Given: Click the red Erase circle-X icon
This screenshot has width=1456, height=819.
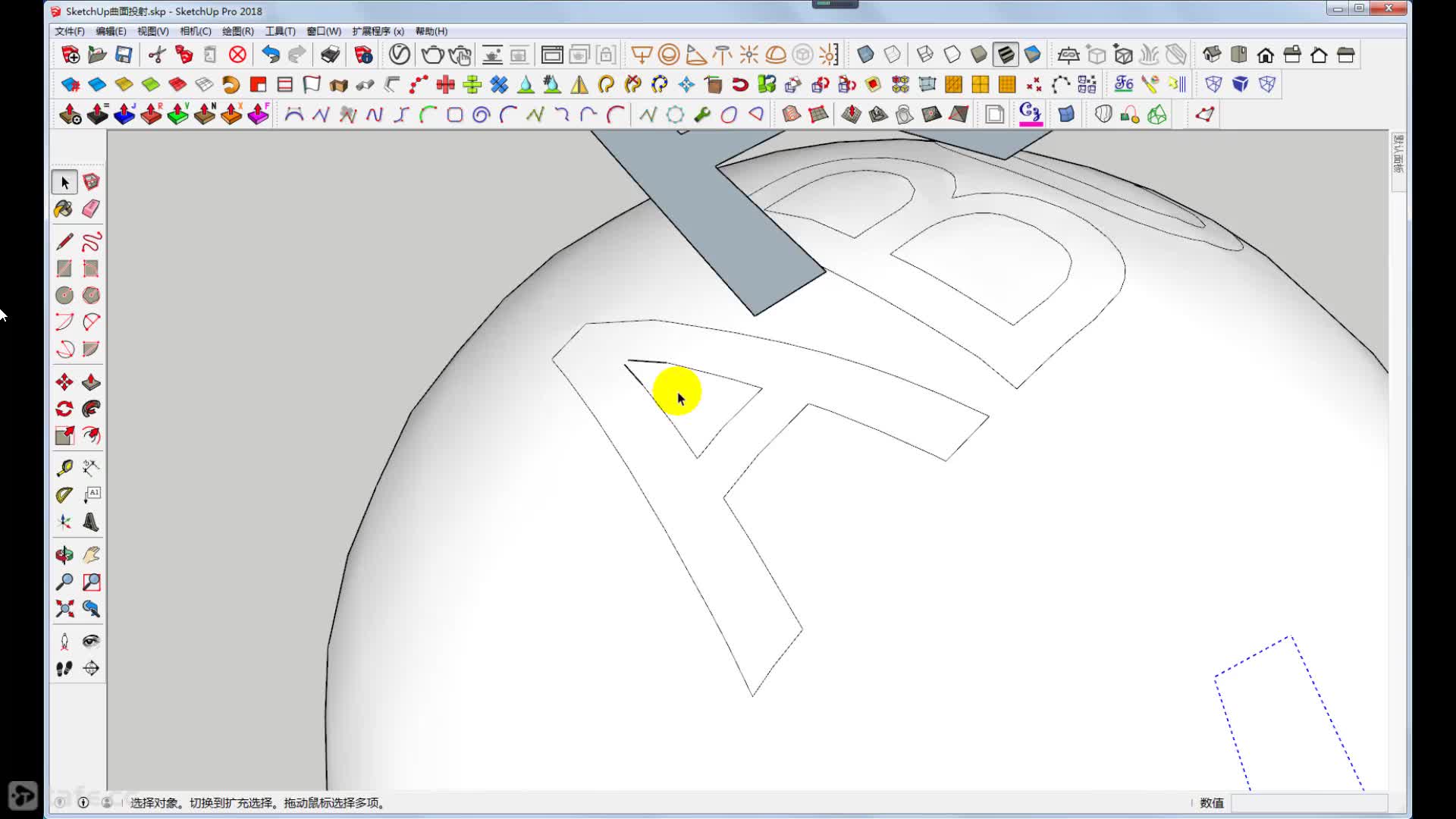Looking at the screenshot, I should pos(237,55).
